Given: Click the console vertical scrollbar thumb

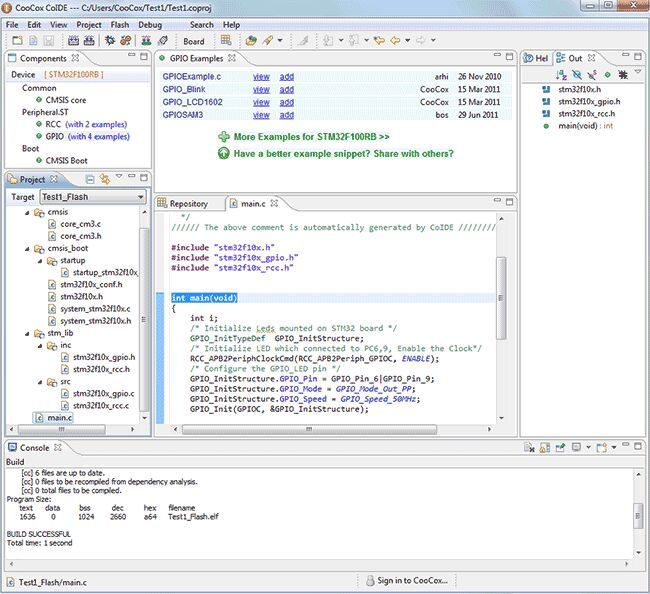Looking at the screenshot, I should [x=638, y=516].
